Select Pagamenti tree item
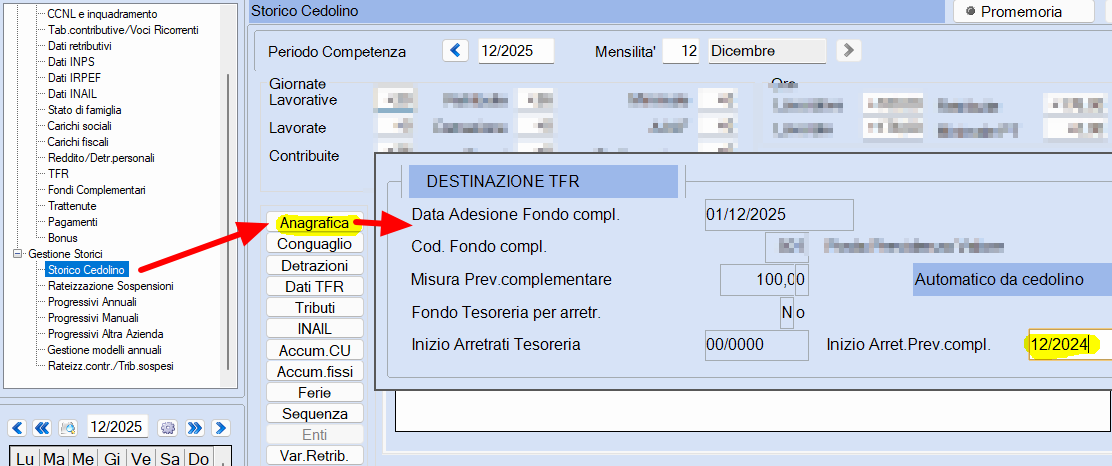This screenshot has width=1112, height=466. (72, 222)
